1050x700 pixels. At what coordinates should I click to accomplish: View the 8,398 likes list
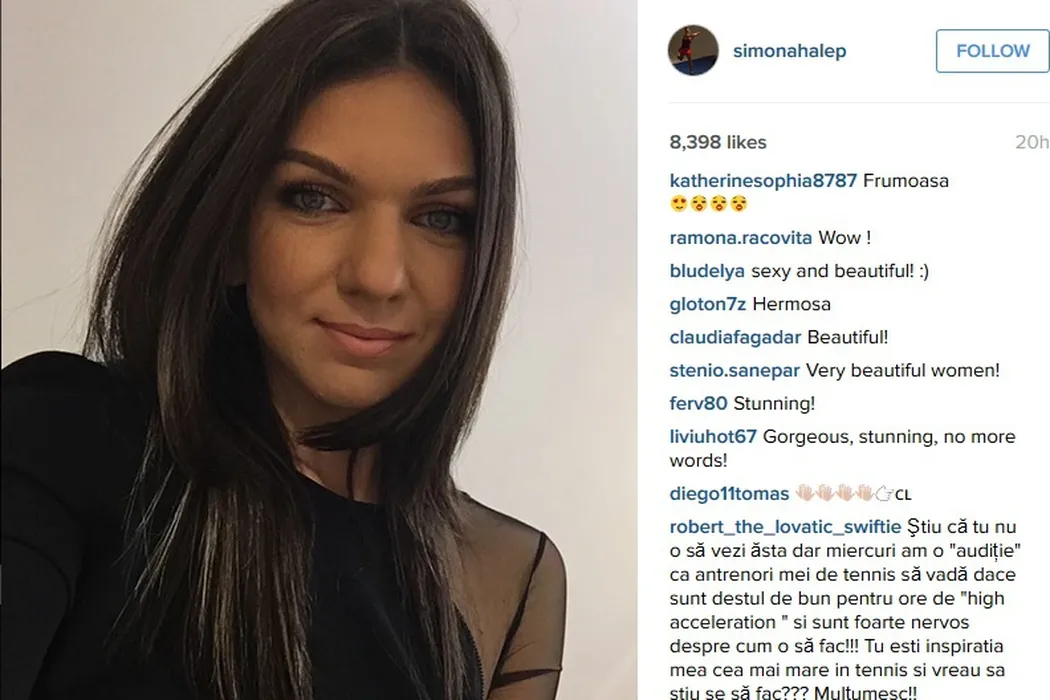tap(718, 142)
